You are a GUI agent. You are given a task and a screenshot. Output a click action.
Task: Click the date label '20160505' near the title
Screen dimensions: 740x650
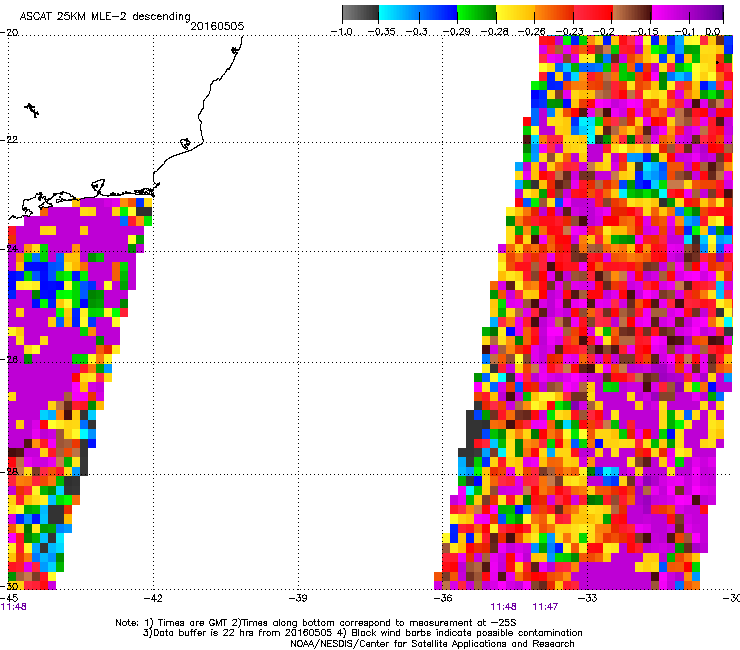(217, 26)
